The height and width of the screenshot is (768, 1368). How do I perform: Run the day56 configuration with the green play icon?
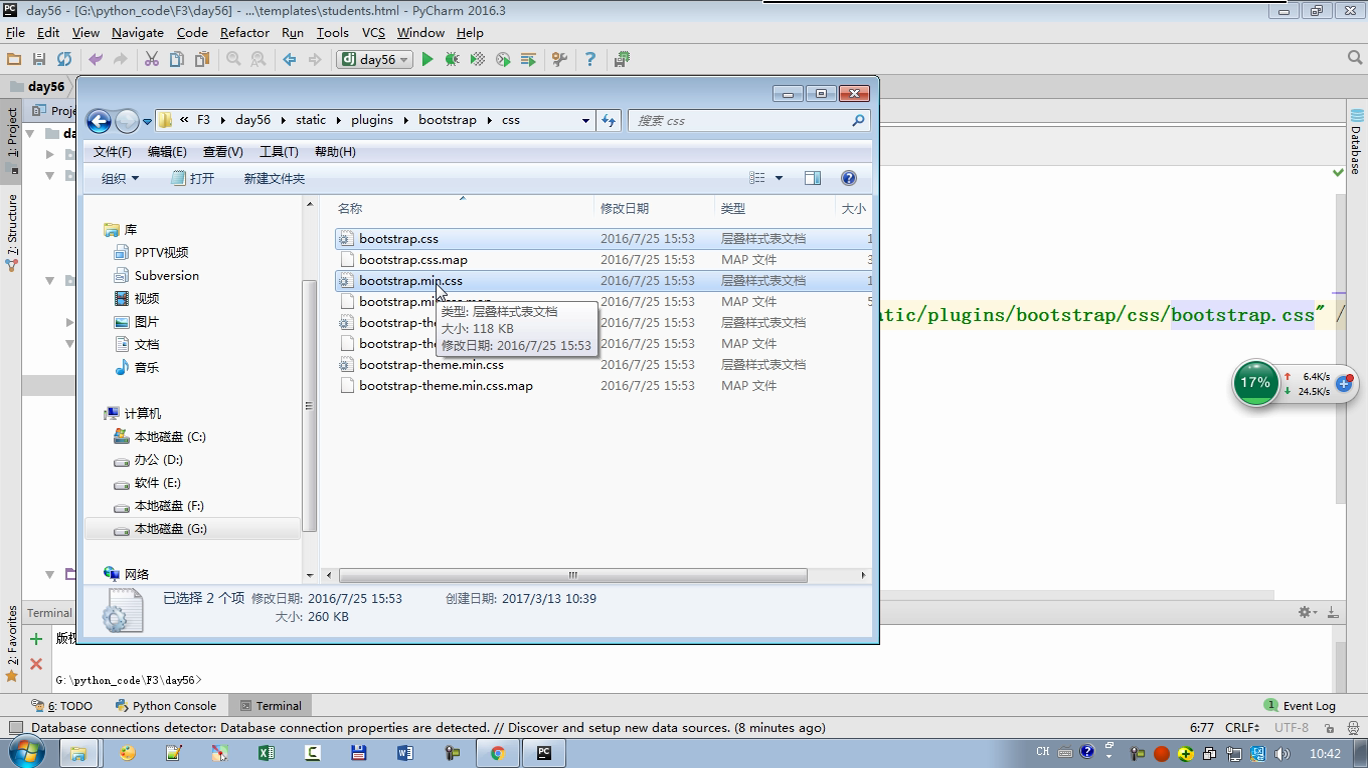[x=427, y=60]
